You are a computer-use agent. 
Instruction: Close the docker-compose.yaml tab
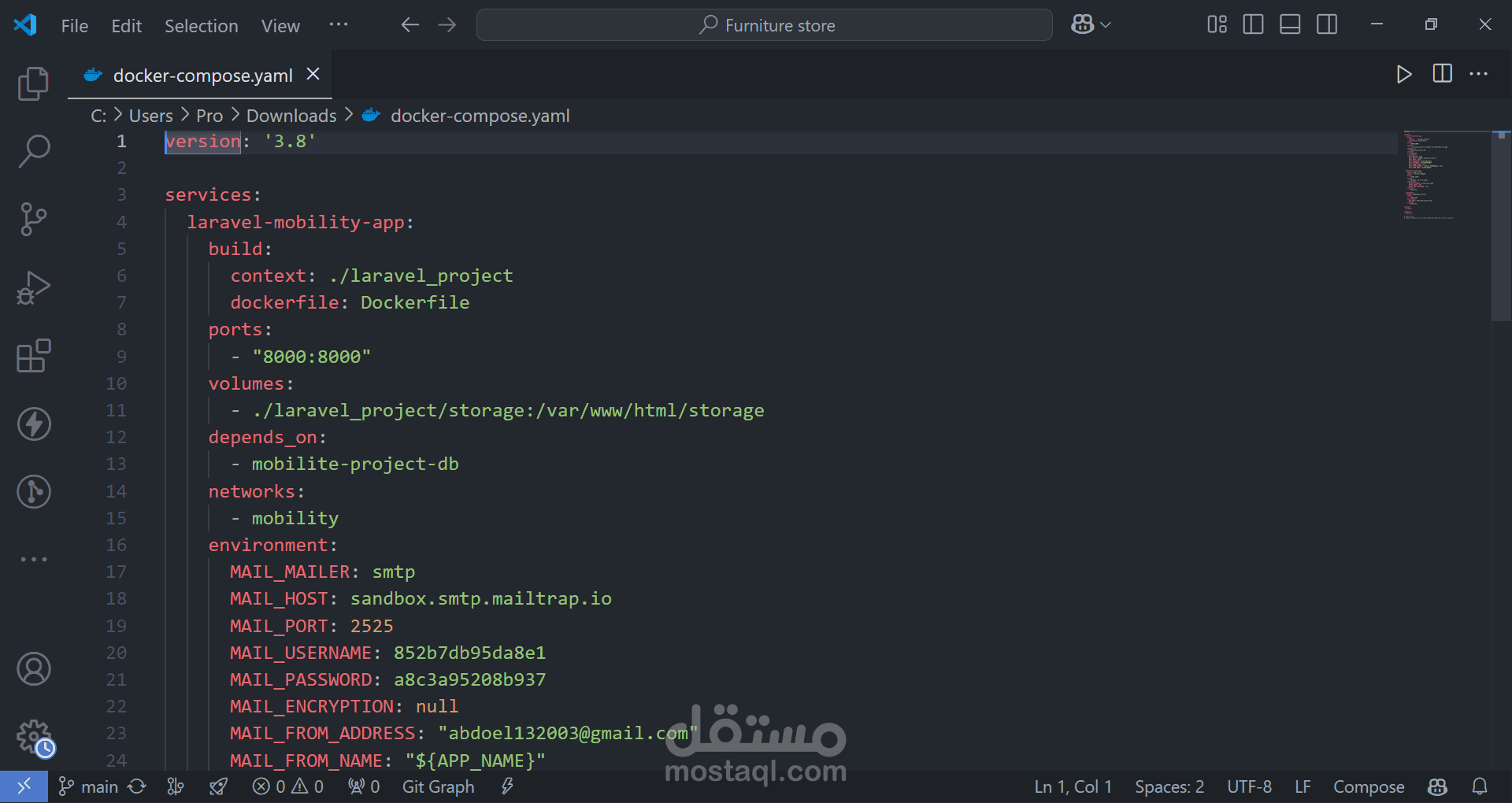tap(313, 74)
